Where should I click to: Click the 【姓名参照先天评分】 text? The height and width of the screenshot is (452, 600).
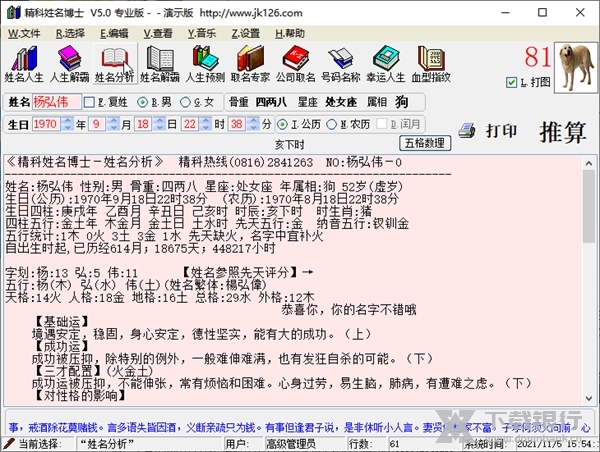click(x=241, y=273)
